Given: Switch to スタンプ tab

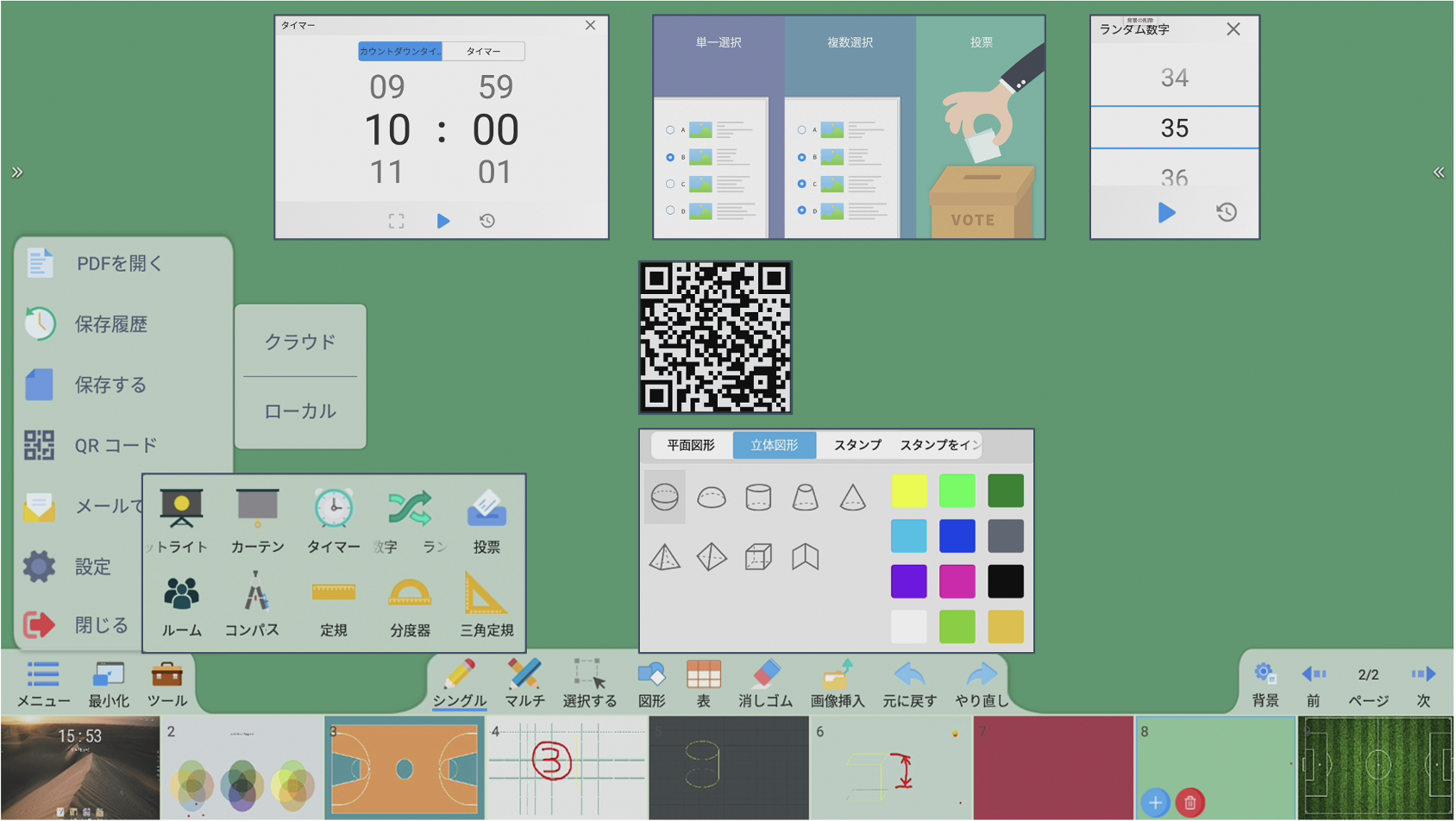Looking at the screenshot, I should tap(857, 445).
